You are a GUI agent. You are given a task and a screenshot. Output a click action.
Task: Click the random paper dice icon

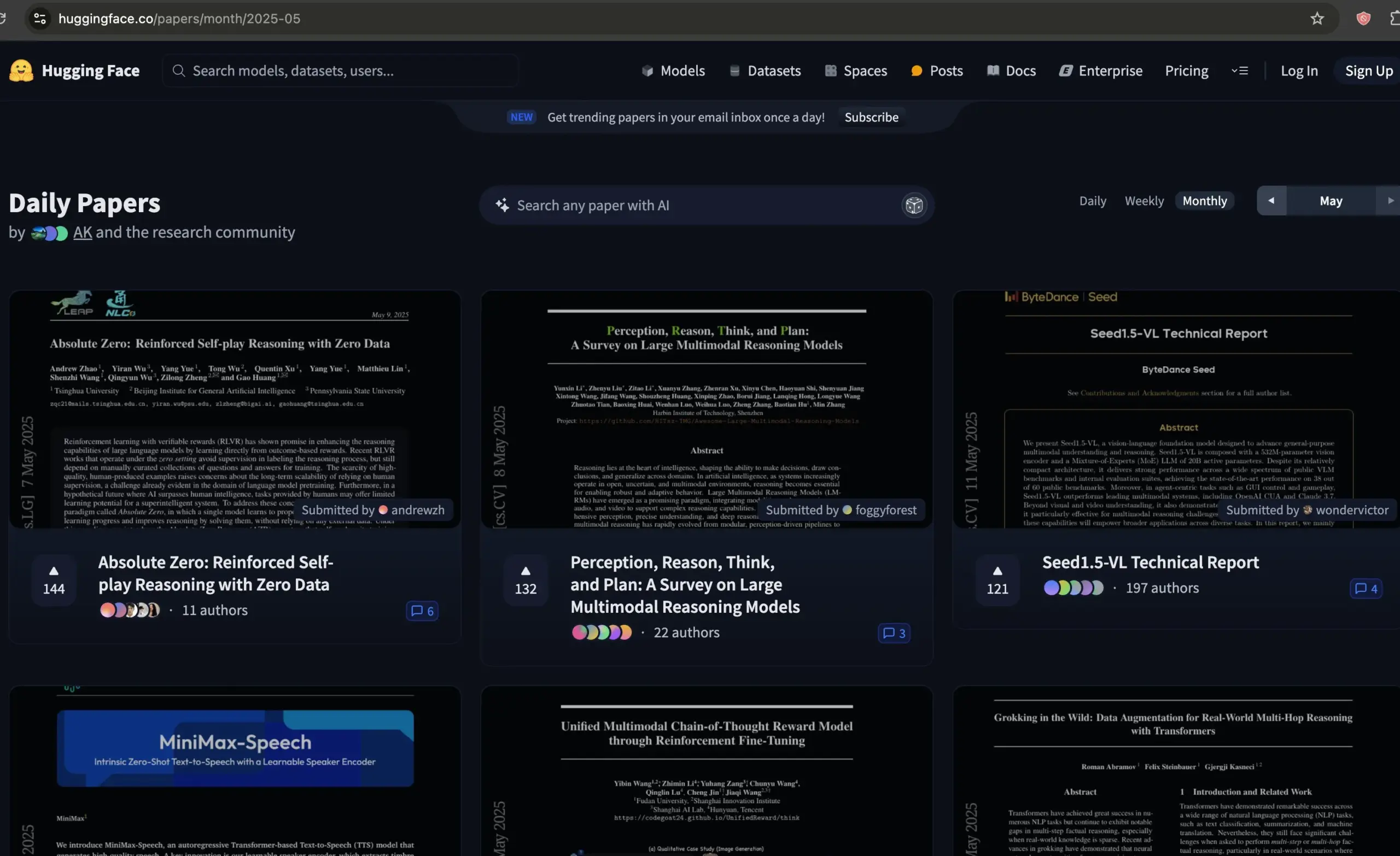pos(914,205)
